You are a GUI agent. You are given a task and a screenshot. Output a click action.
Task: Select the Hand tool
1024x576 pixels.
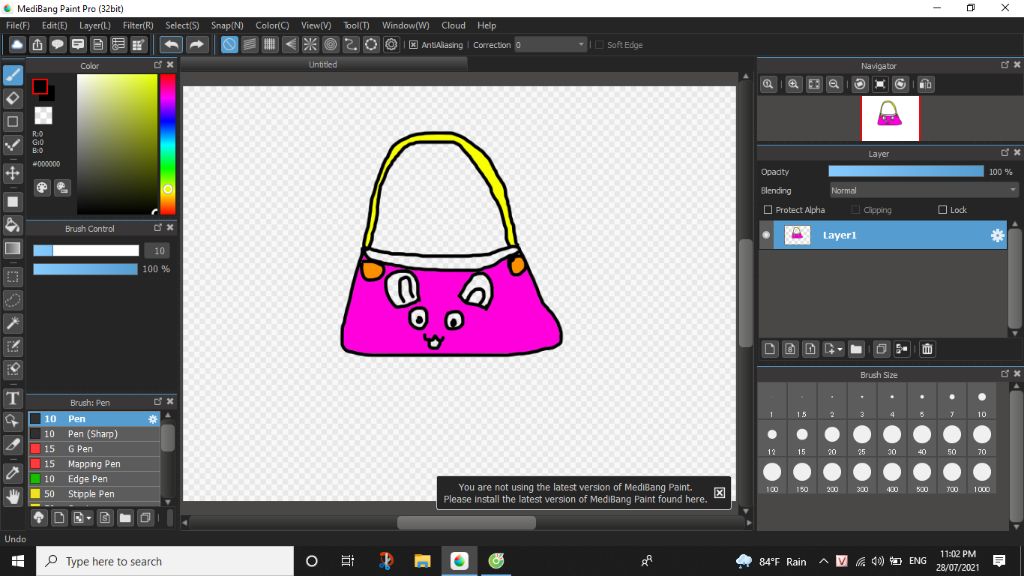pos(12,497)
